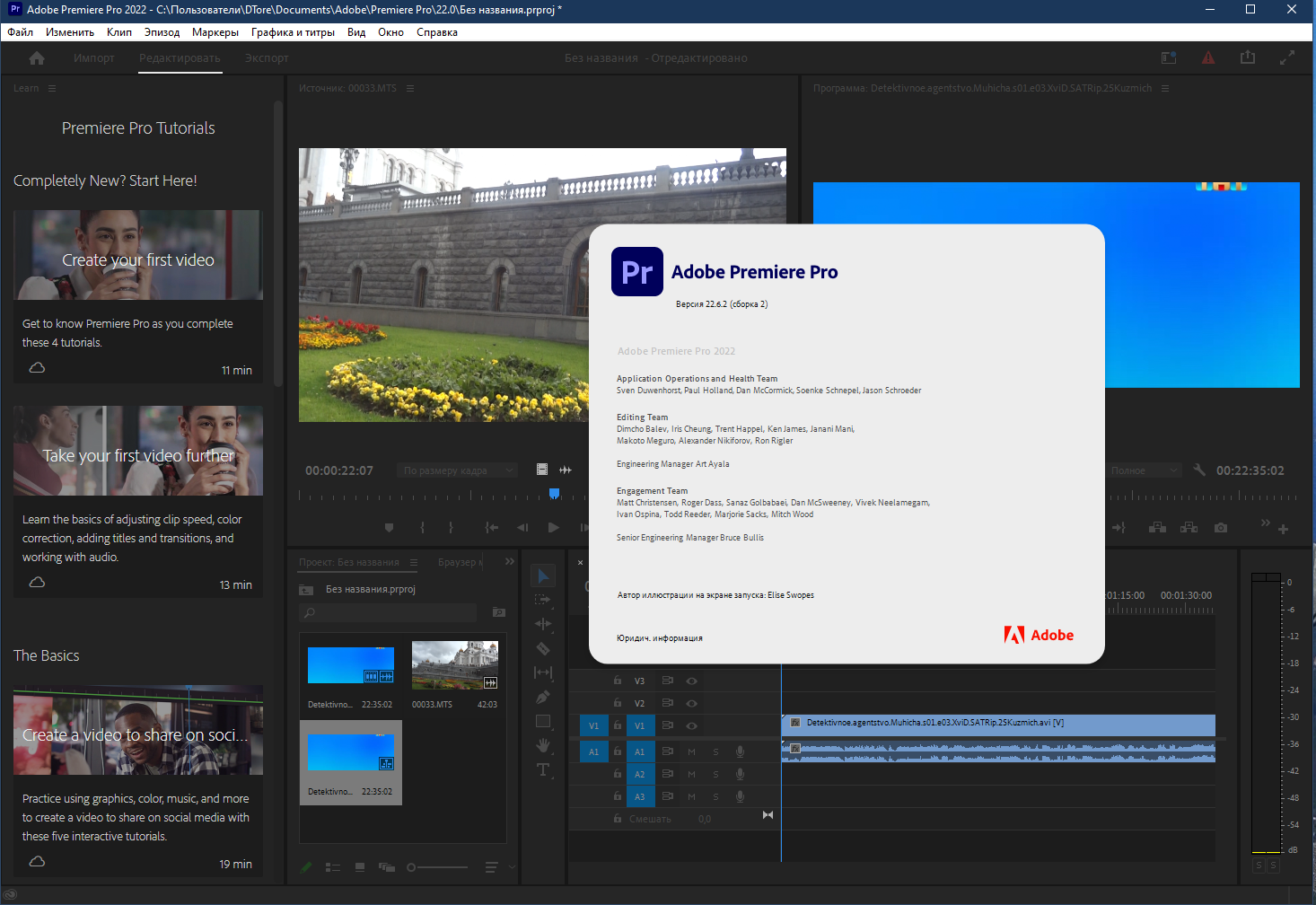Click Drag Video Only filmstrip icon
Image resolution: width=1316 pixels, height=905 pixels.
point(542,470)
